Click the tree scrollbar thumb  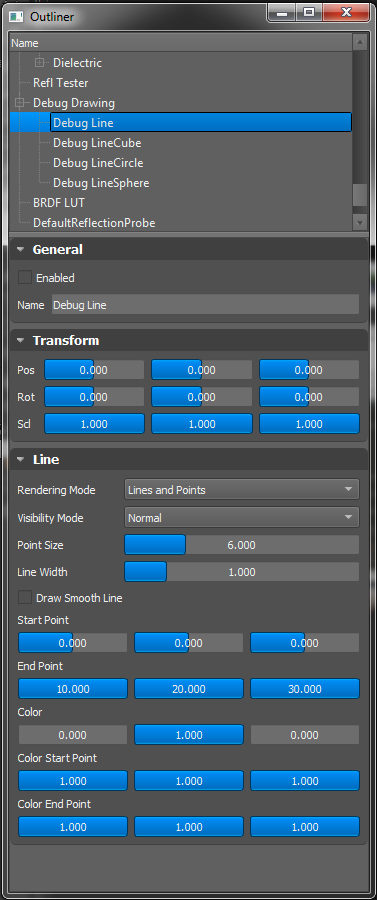pos(360,195)
